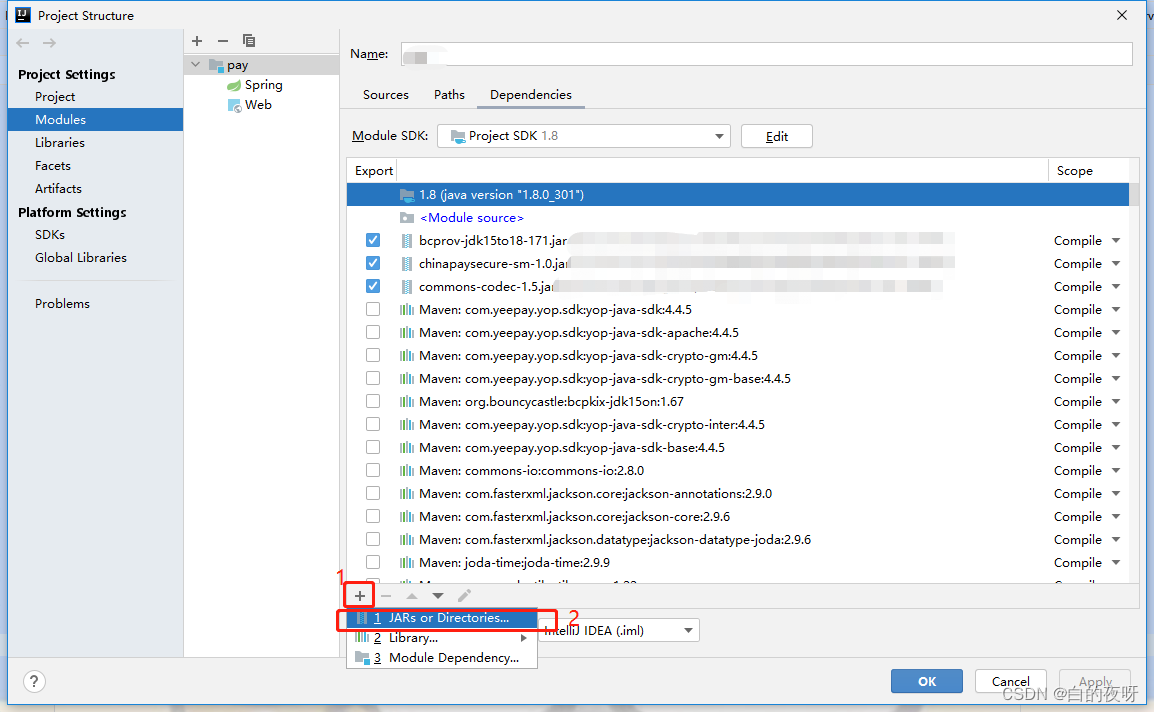Uncheck export for commons-codec-1.5.jar
The height and width of the screenshot is (712, 1154).
click(373, 286)
